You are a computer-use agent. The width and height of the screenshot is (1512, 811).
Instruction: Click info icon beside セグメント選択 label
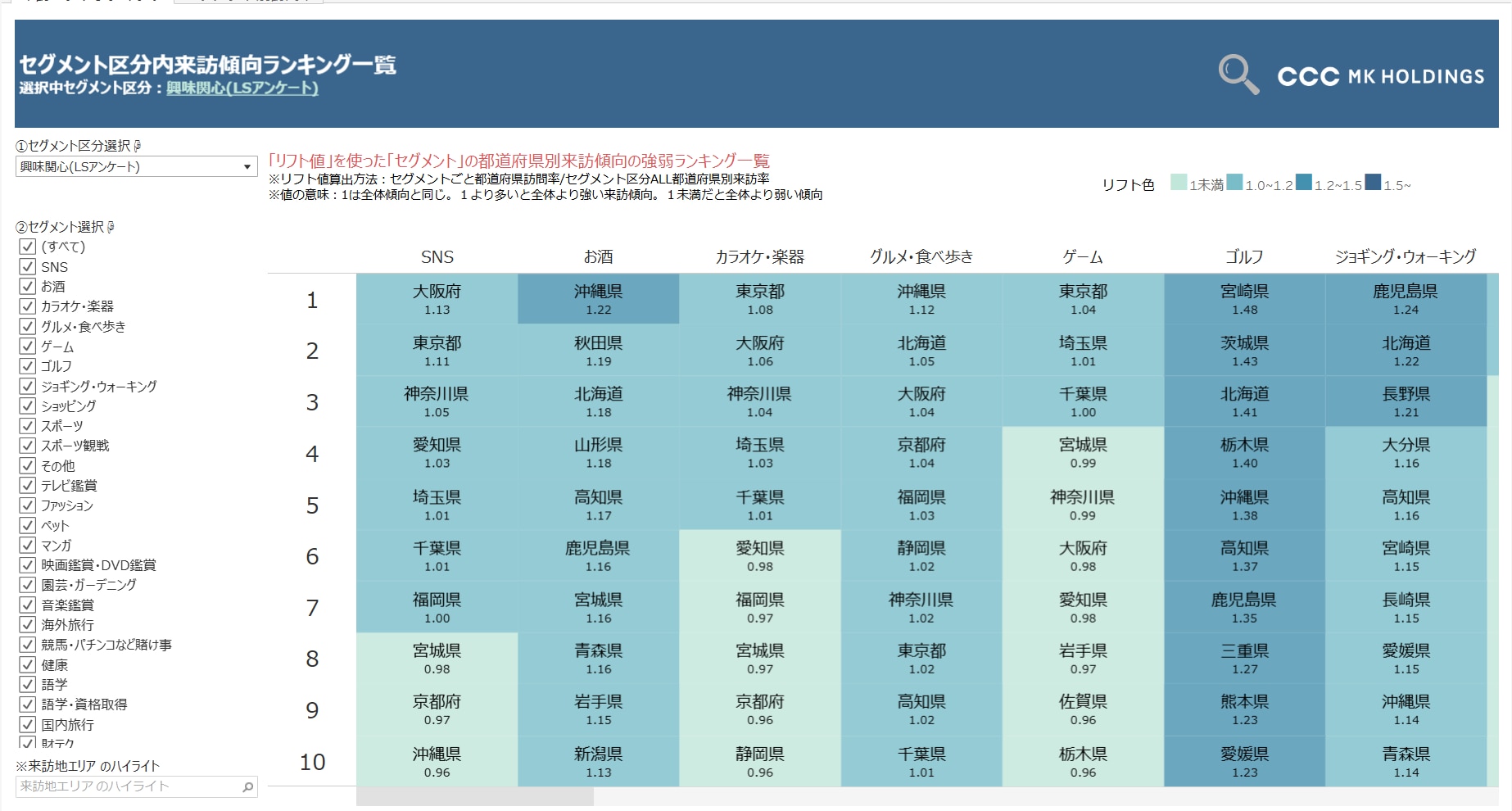[x=111, y=227]
